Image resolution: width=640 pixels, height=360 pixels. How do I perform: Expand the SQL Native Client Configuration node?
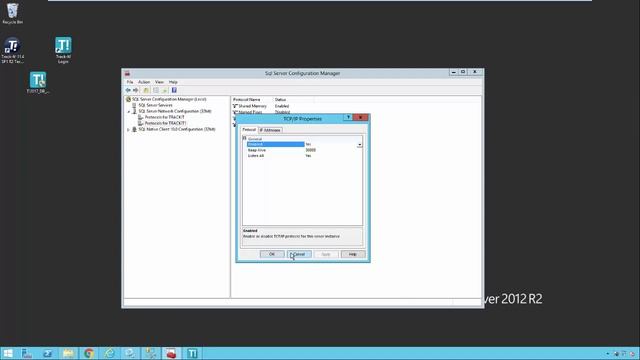128,129
